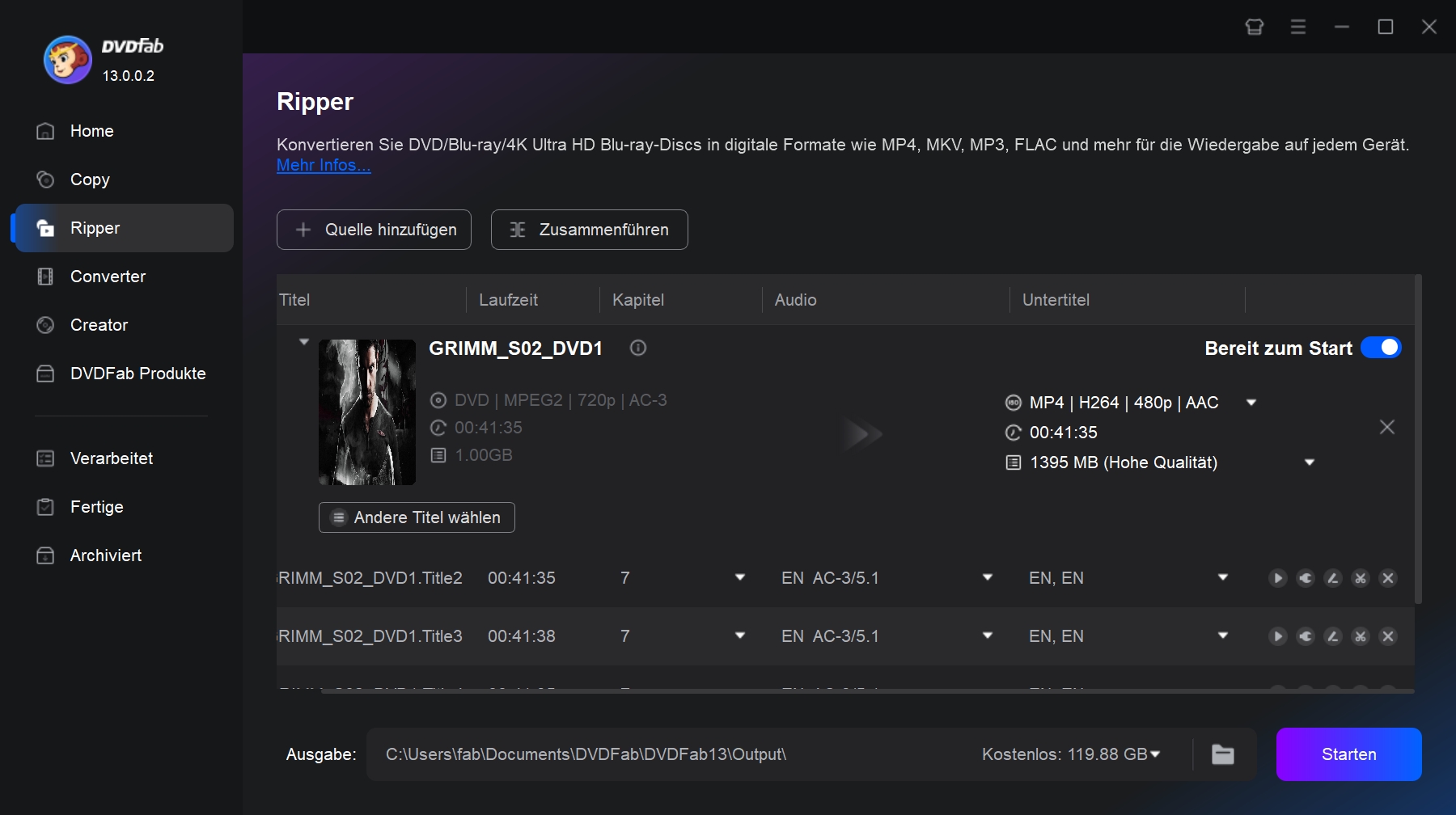Toggle the Bereit zum Start switch
The height and width of the screenshot is (815, 1456).
[x=1381, y=348]
